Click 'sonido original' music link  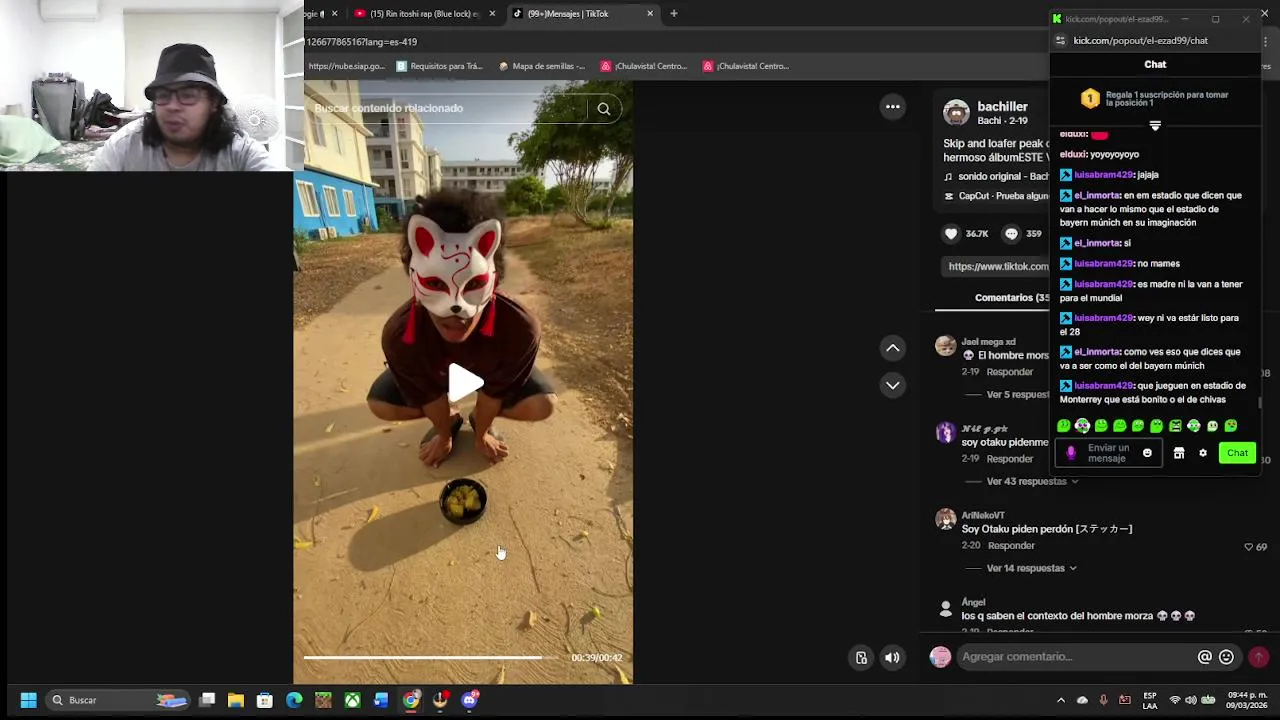[x=996, y=177]
